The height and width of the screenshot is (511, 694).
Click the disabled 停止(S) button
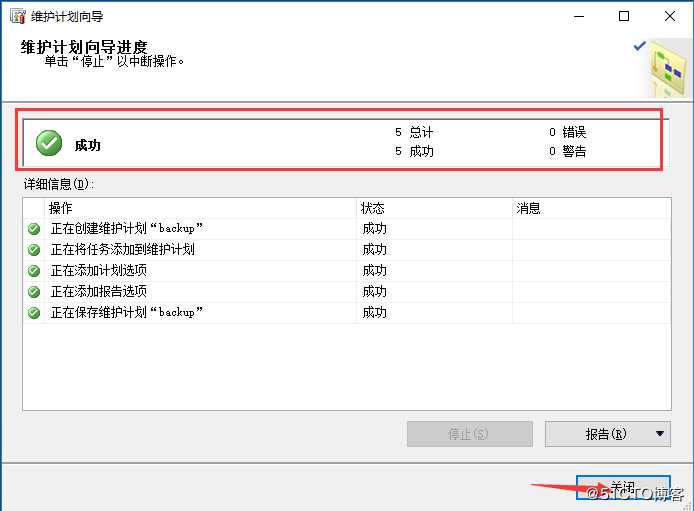[470, 434]
